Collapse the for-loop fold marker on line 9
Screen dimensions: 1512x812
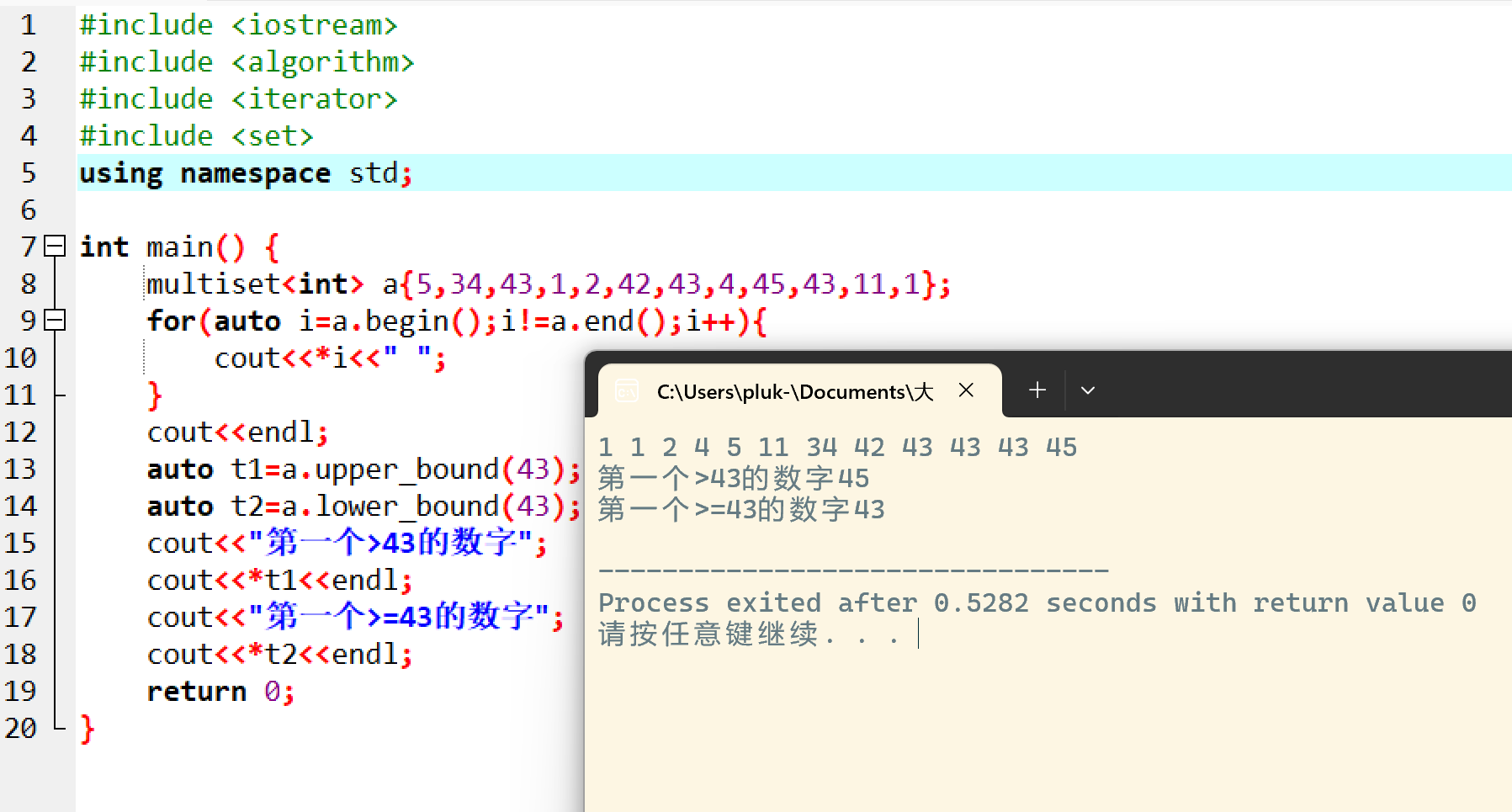55,321
